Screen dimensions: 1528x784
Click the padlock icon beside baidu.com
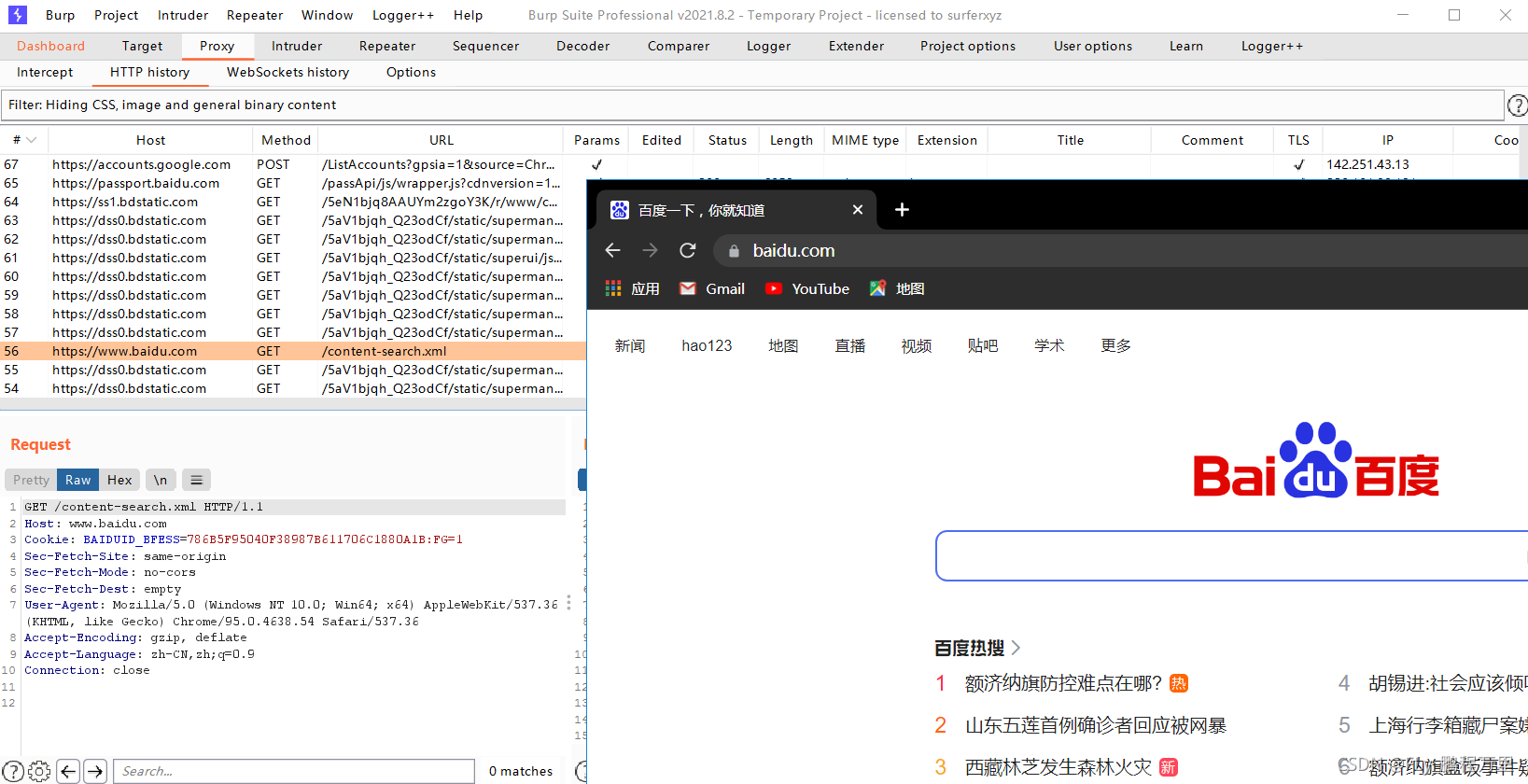734,250
